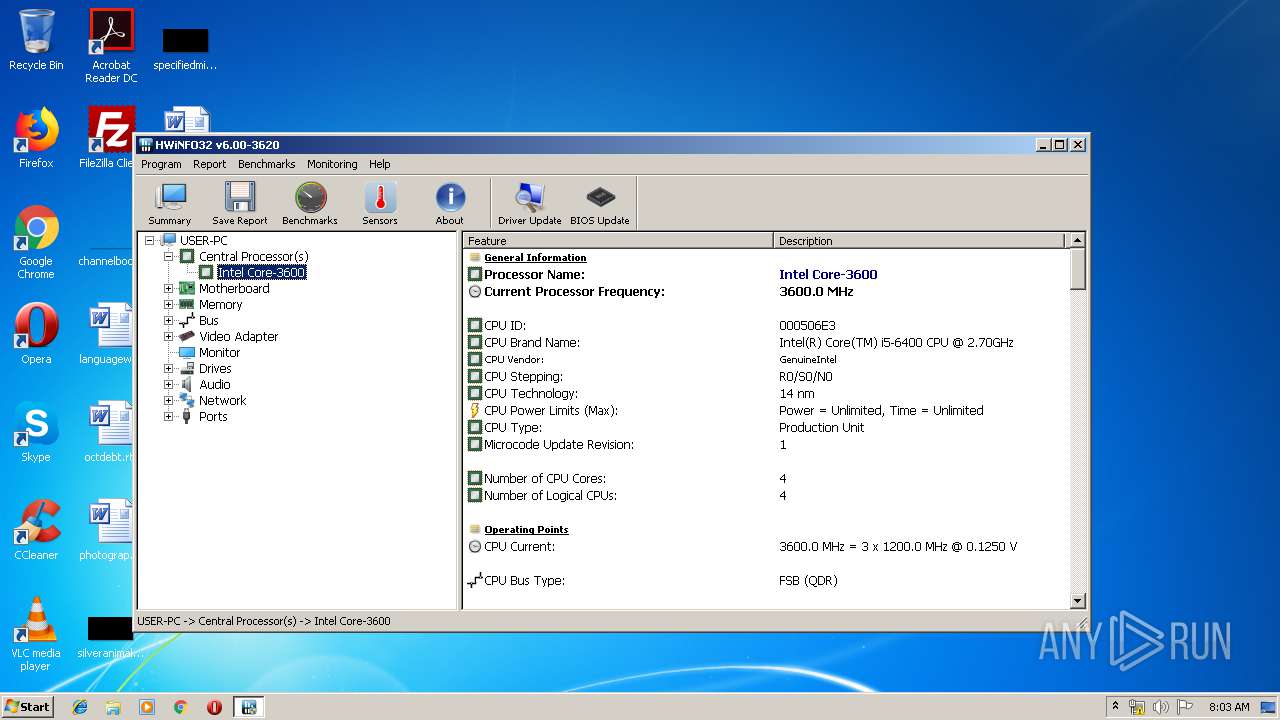Viewport: 1280px width, 720px height.
Task: Open the CCleaner desktop icon
Action: 36,530
